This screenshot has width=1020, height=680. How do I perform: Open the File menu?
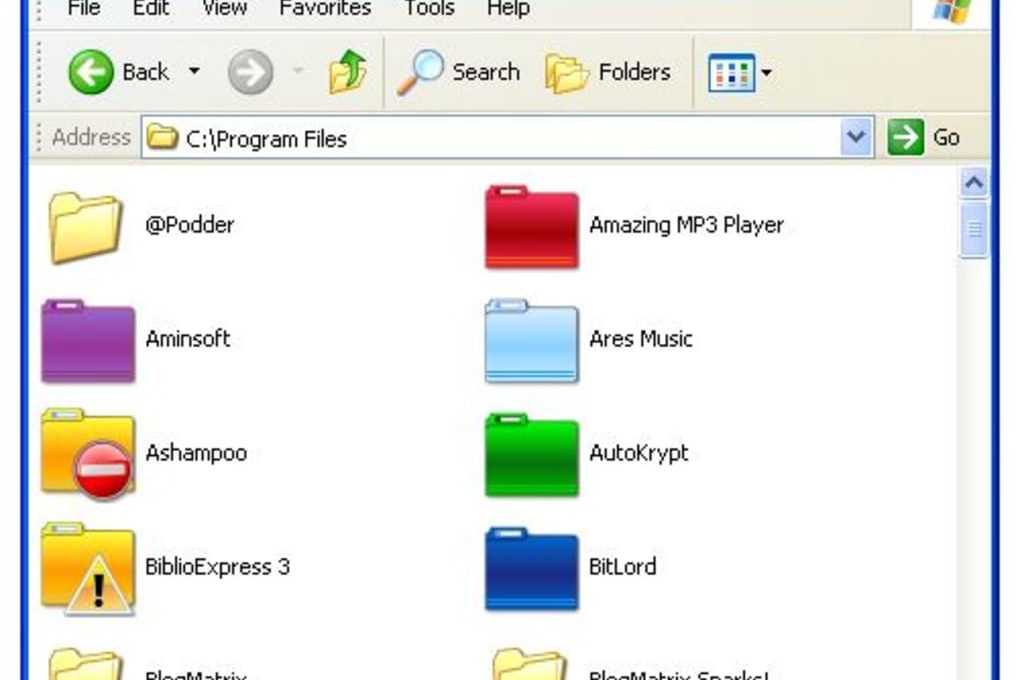click(x=84, y=8)
